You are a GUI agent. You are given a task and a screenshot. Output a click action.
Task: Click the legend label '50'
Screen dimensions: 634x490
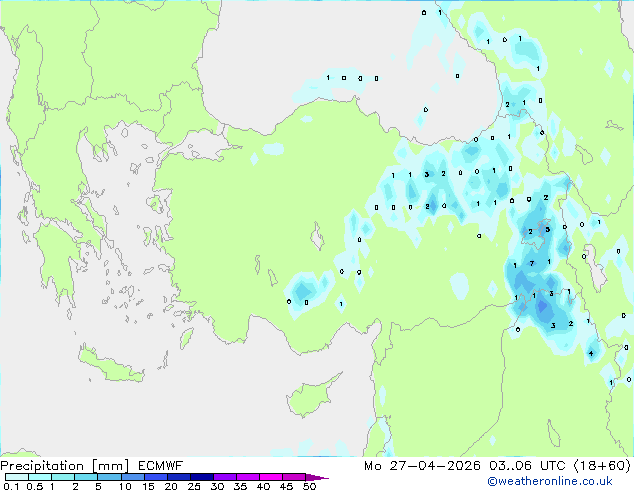[x=309, y=486]
